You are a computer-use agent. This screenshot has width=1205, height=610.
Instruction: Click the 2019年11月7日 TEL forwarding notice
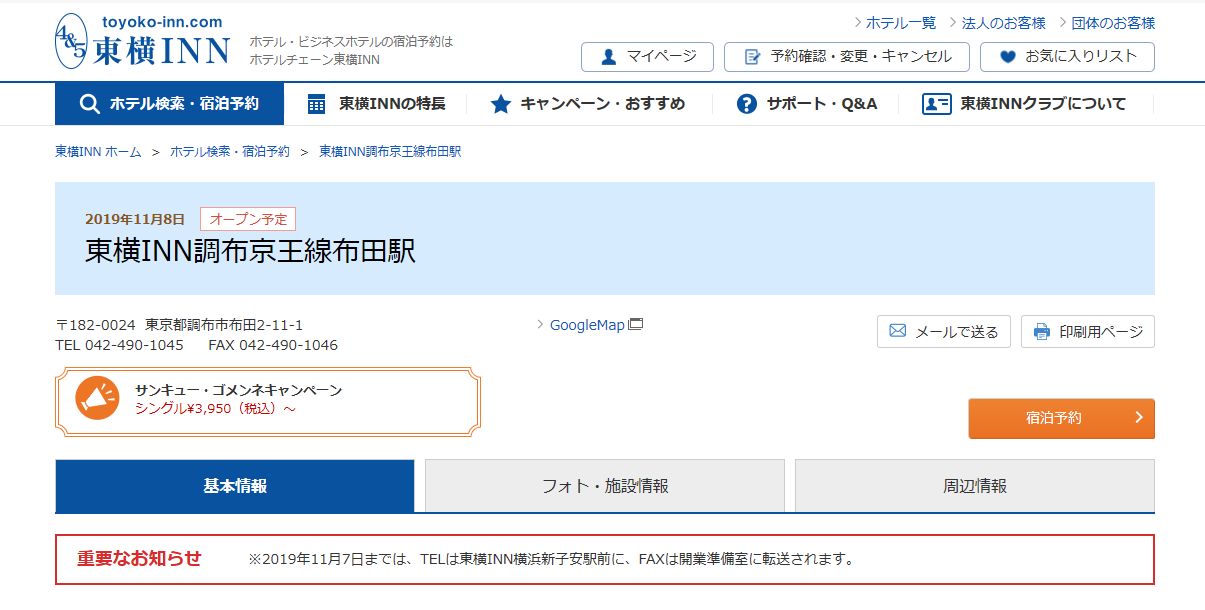[x=551, y=559]
